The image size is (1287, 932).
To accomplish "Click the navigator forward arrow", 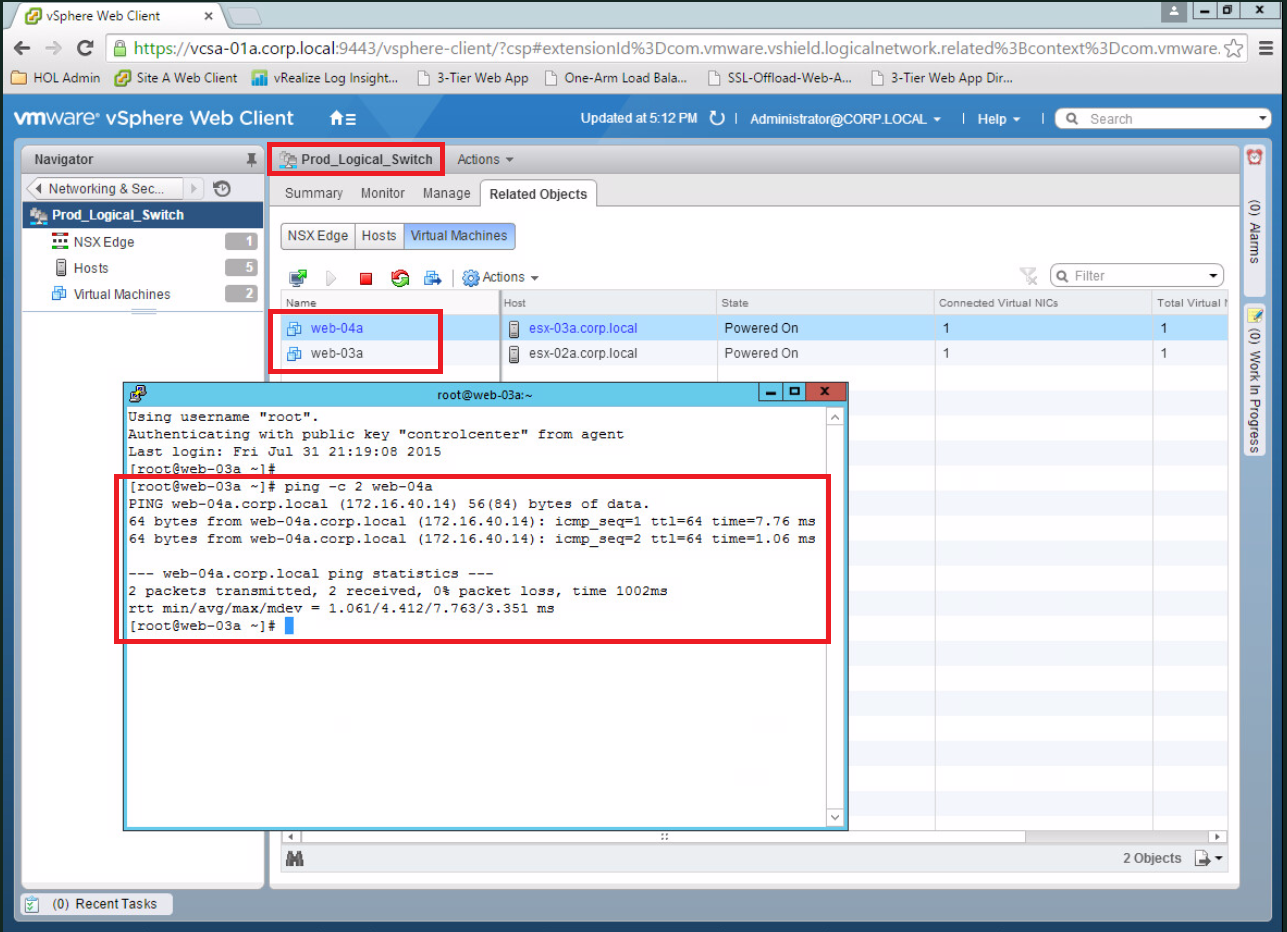I will point(194,188).
